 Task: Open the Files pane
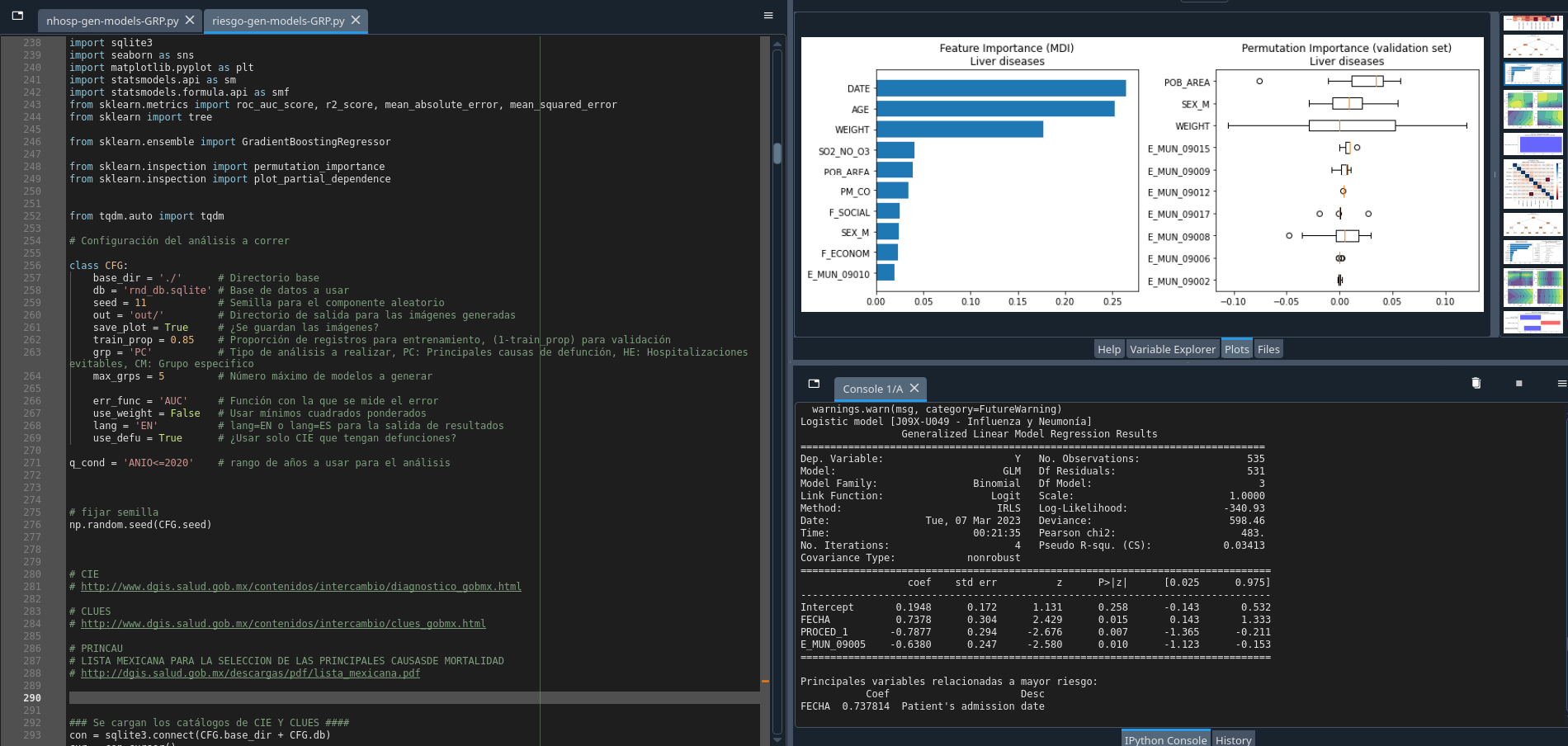[x=1268, y=348]
